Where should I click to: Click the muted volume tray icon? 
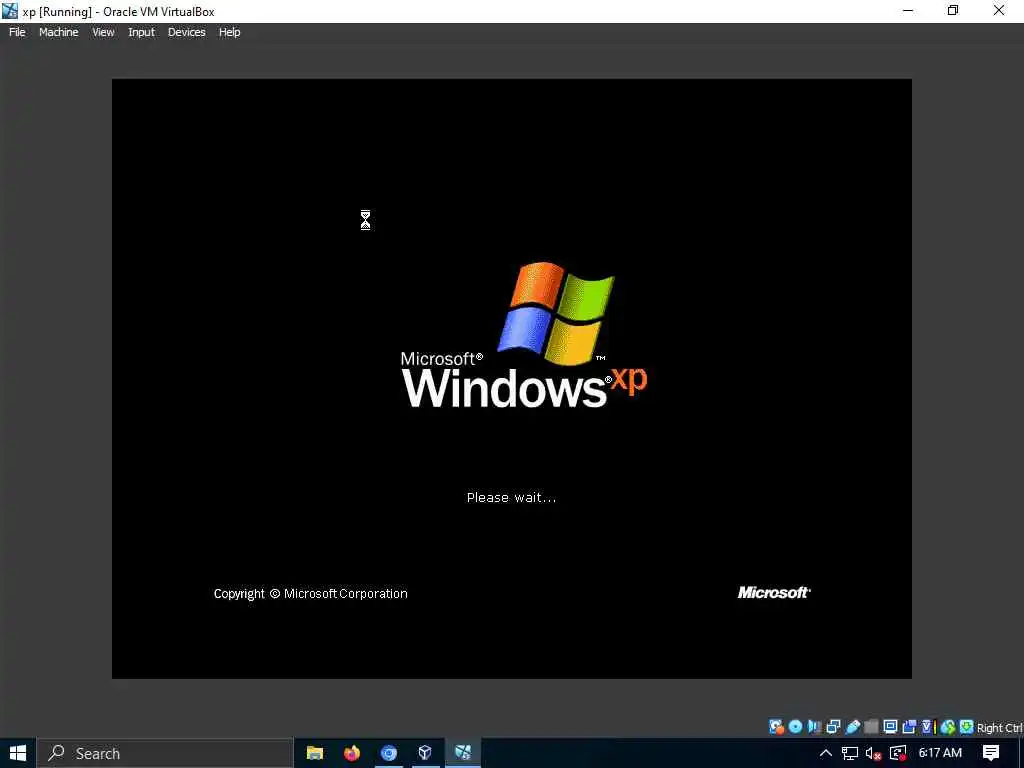click(x=874, y=753)
